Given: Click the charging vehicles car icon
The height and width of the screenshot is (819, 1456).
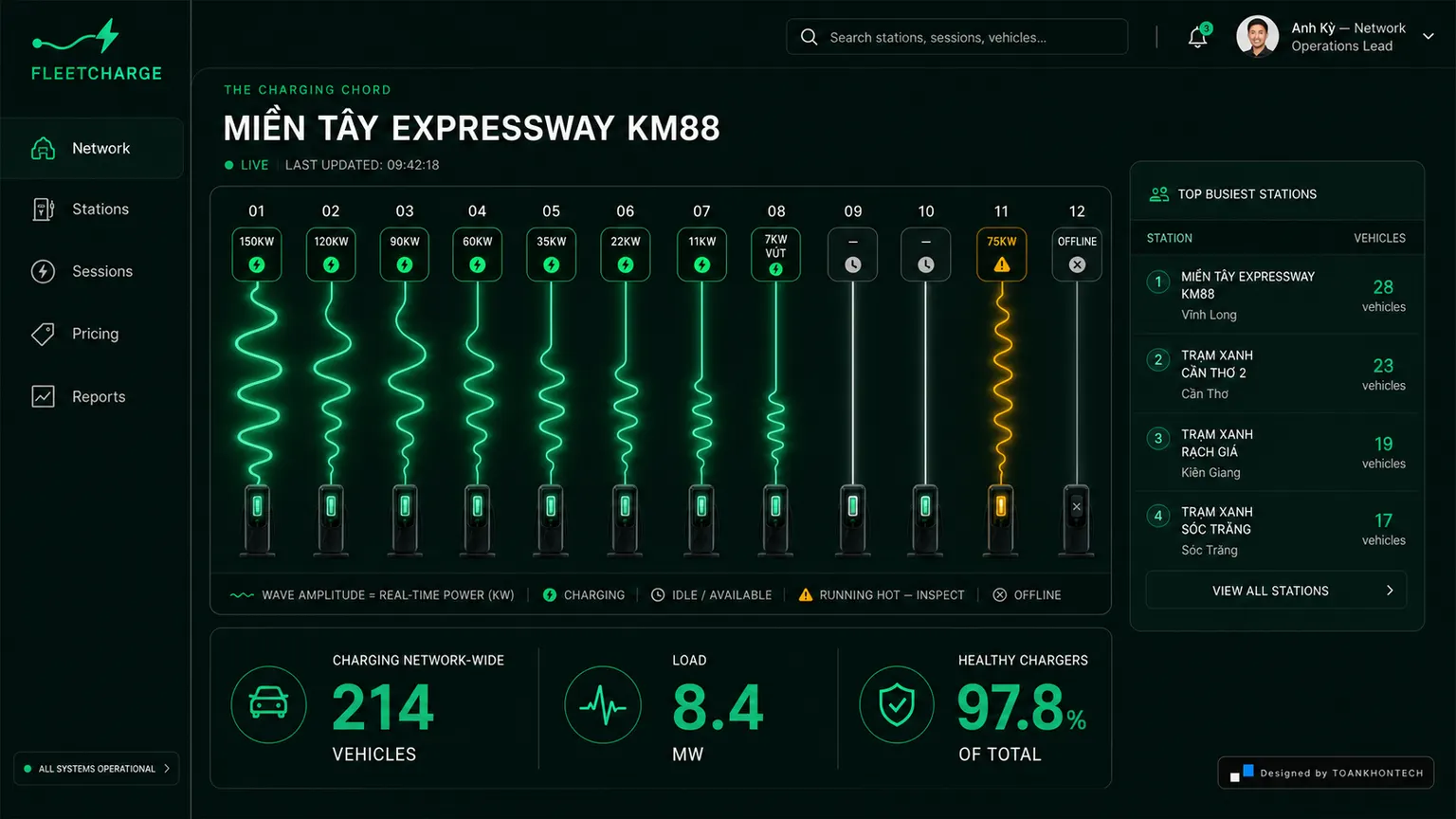Looking at the screenshot, I should [269, 704].
